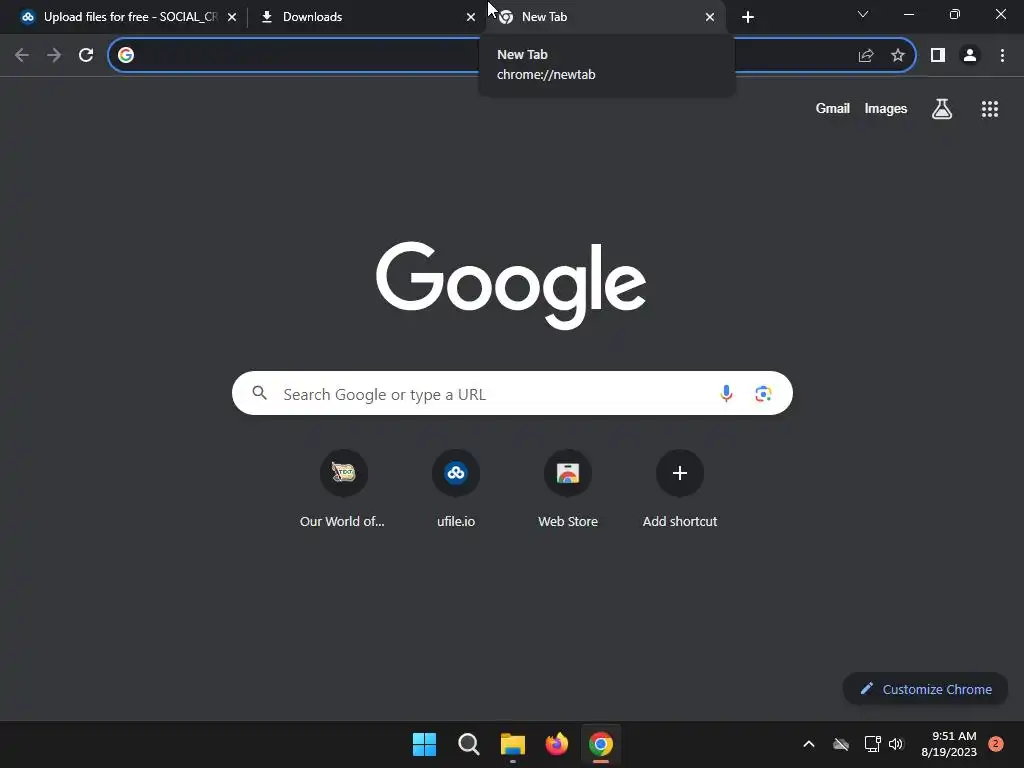1024x768 pixels.
Task: Close the New Tab tab
Action: tap(710, 18)
